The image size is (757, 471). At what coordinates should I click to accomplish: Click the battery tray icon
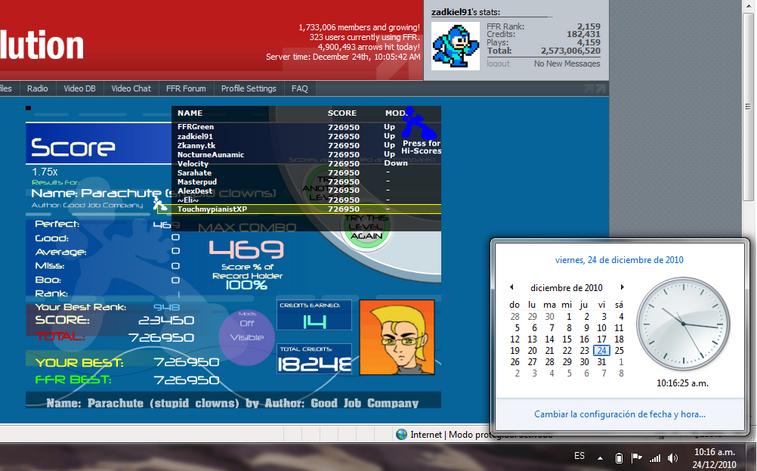point(618,457)
